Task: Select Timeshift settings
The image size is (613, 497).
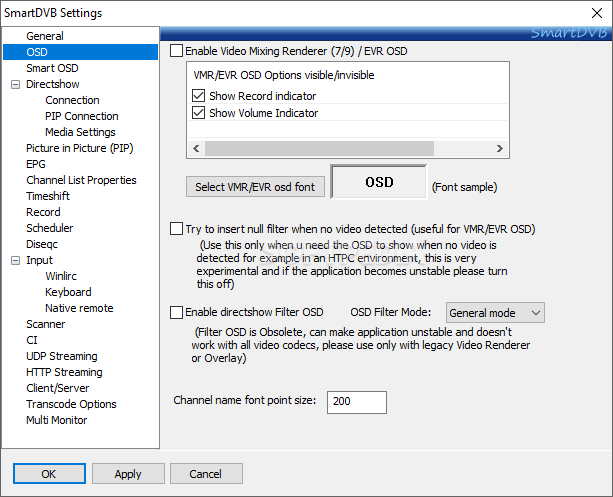Action: tap(48, 196)
